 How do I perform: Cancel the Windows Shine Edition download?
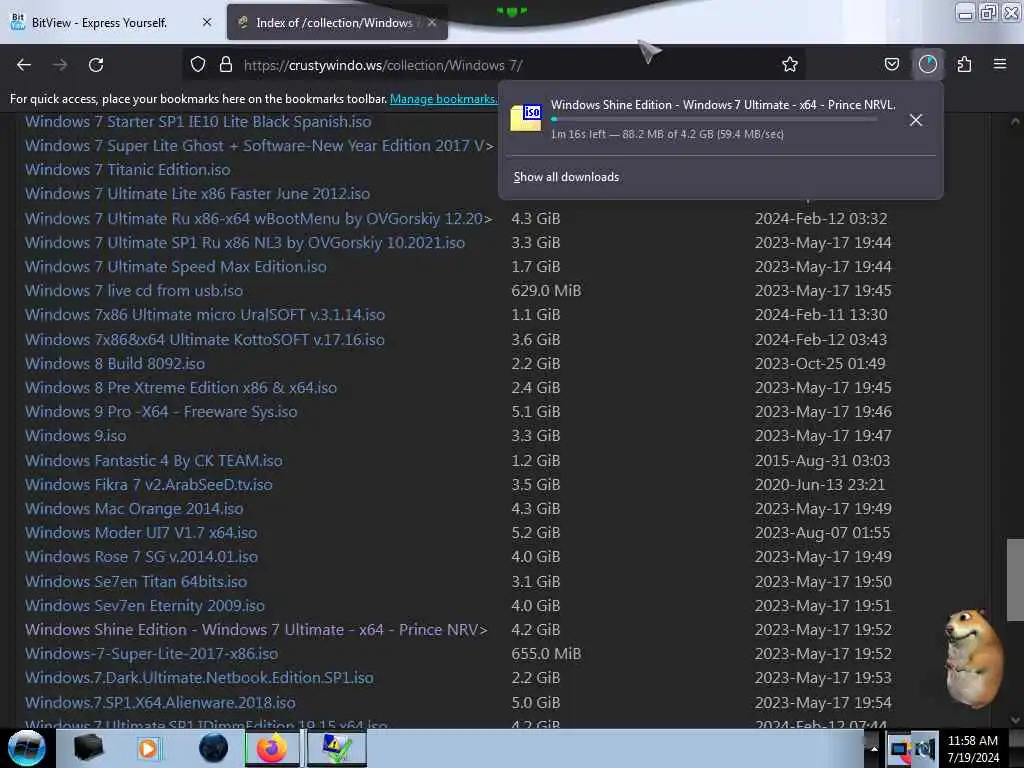pyautogui.click(x=916, y=120)
